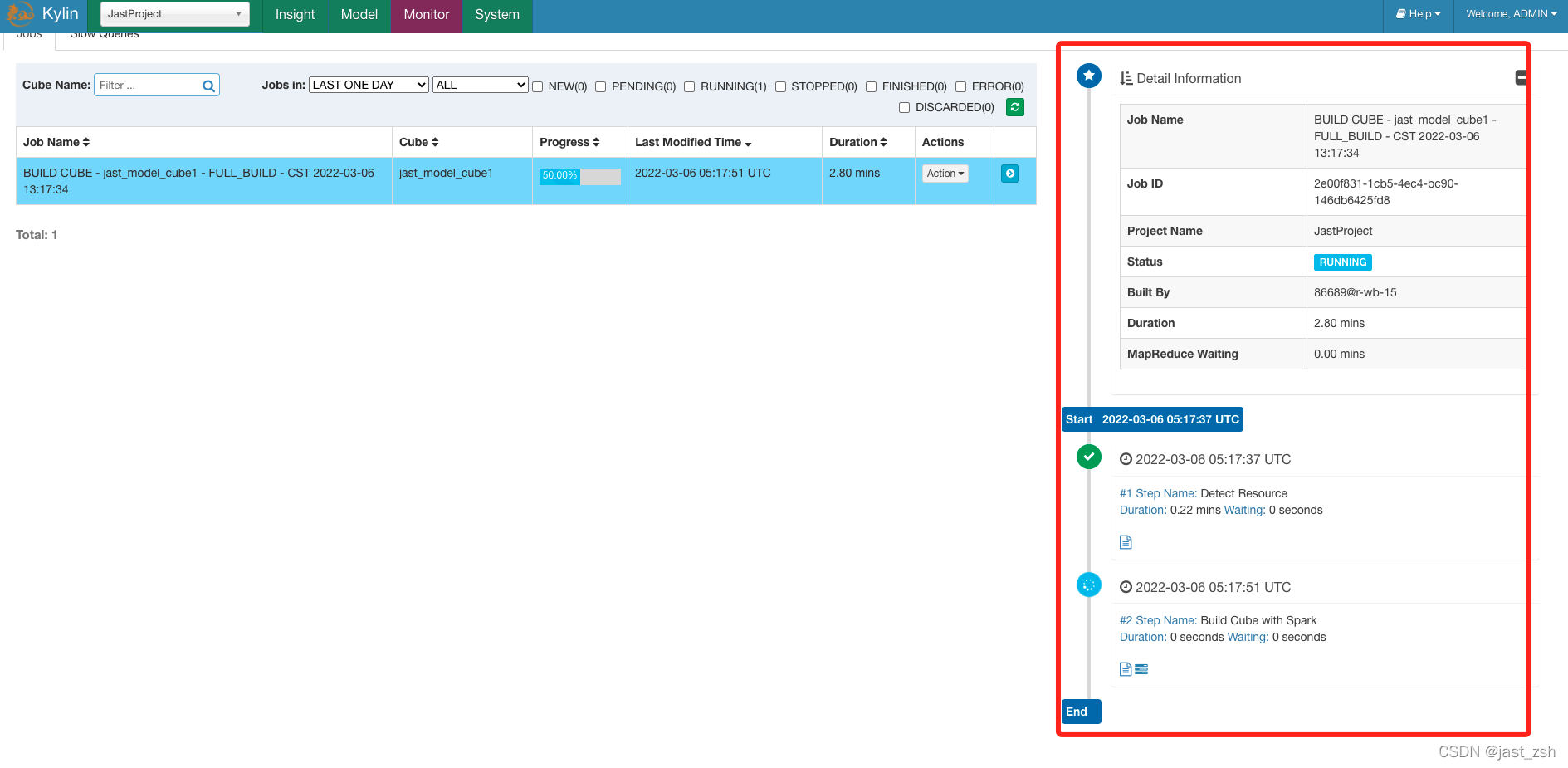The width and height of the screenshot is (1568, 768).
Task: Refresh the job list with green refresh icon
Action: (1014, 107)
